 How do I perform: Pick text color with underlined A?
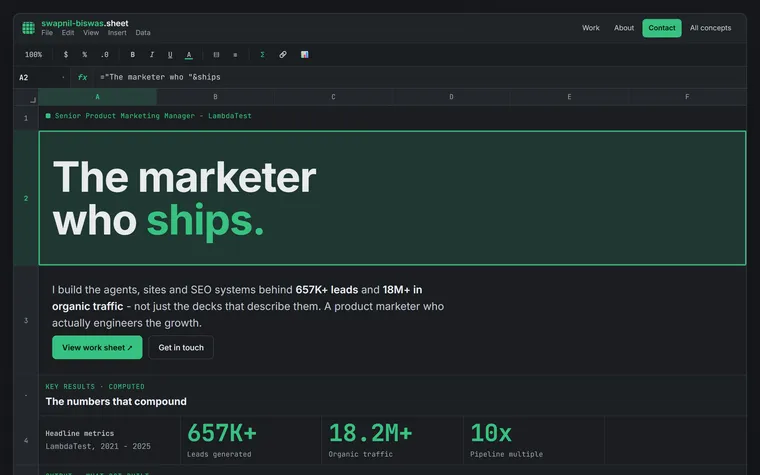point(189,55)
